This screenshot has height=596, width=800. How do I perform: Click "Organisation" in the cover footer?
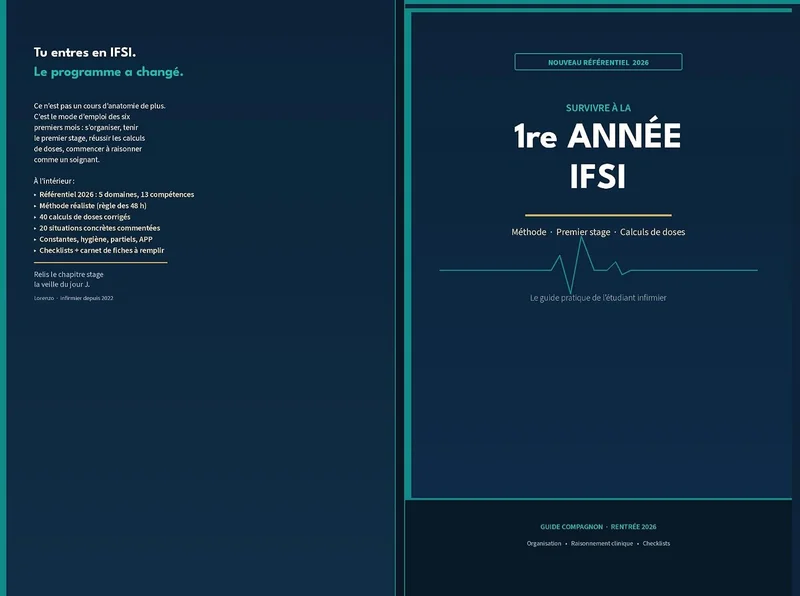click(544, 543)
